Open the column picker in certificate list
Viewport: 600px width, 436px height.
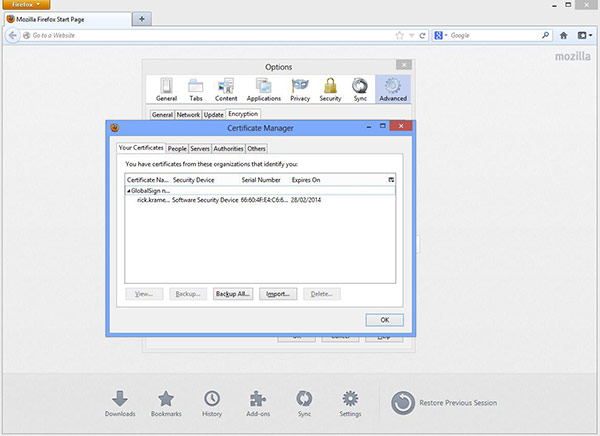click(x=391, y=180)
